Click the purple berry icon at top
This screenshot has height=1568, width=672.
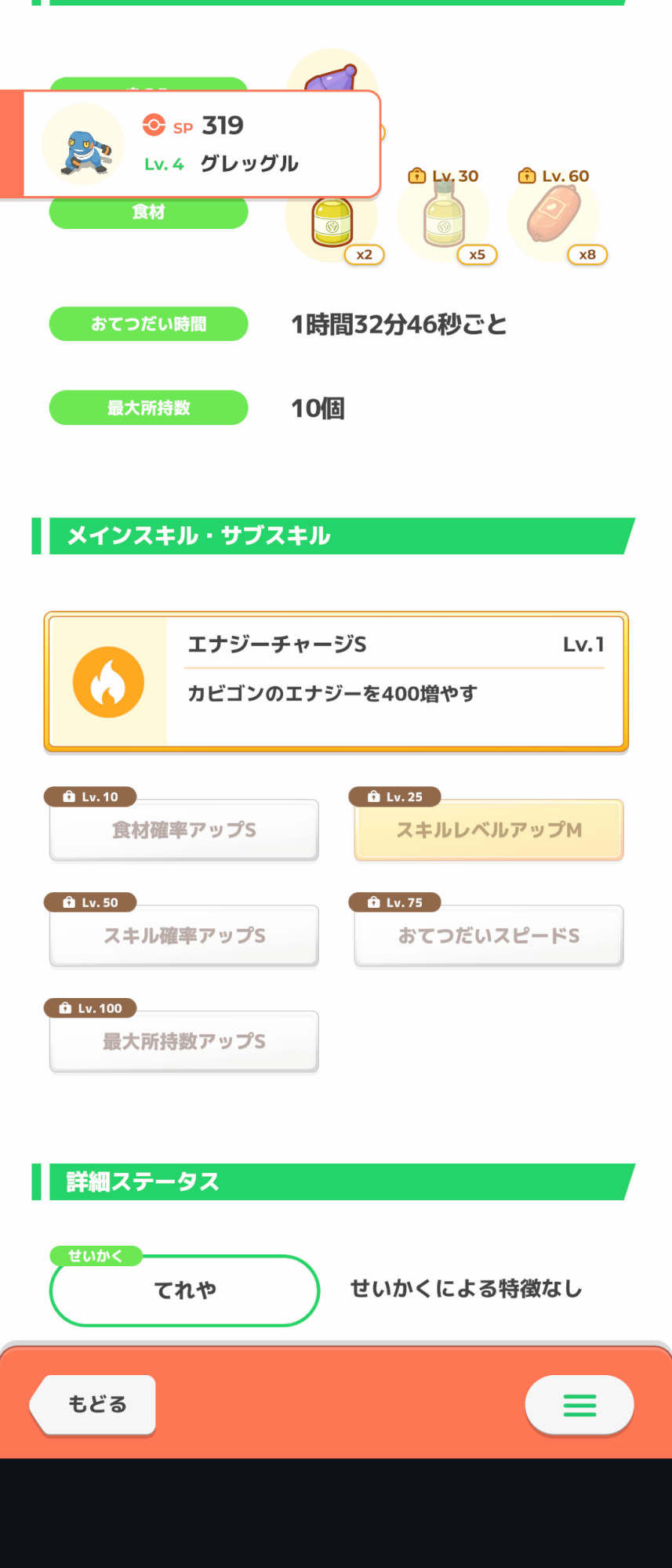pyautogui.click(x=332, y=78)
